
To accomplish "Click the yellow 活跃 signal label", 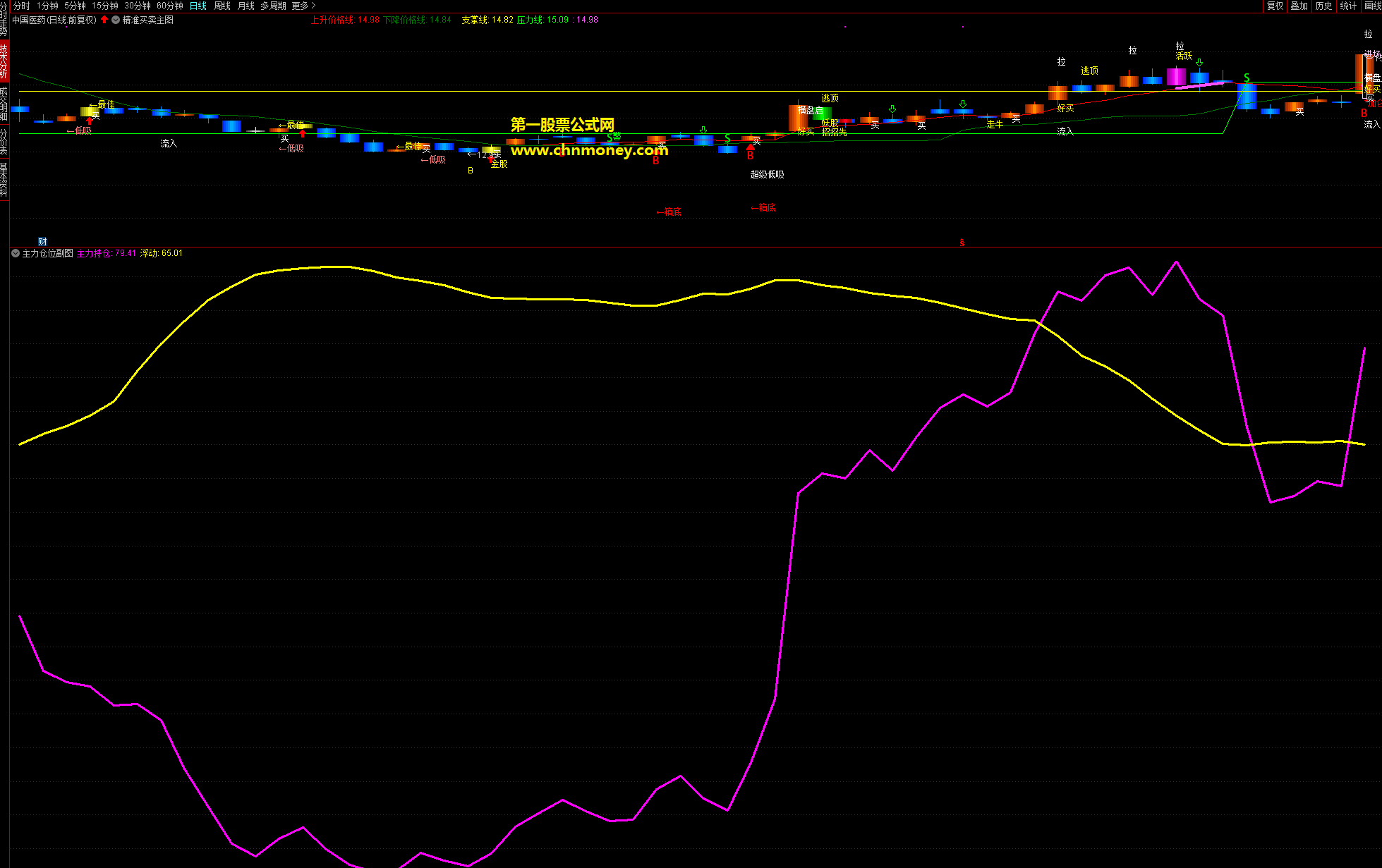I will [x=1184, y=56].
